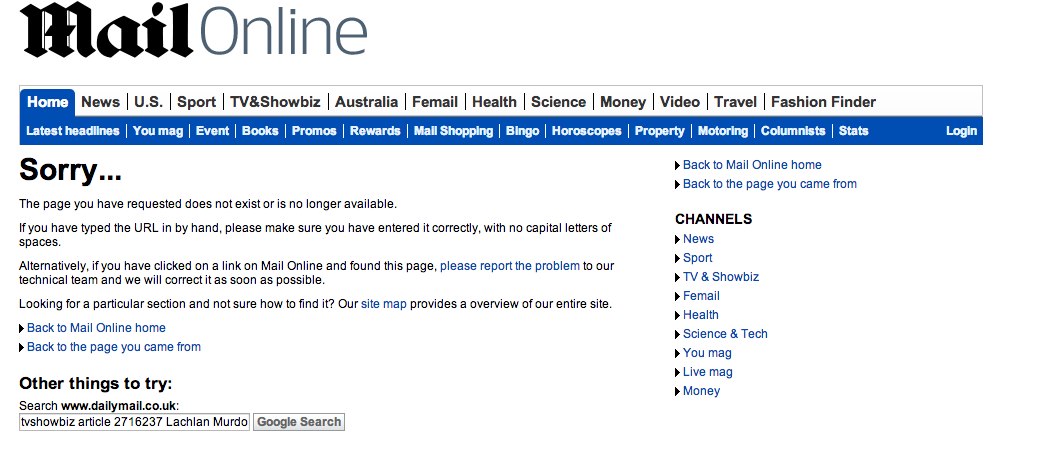Open Money in the Channels list
Image resolution: width=1038 pixels, height=461 pixels.
pyautogui.click(x=701, y=391)
